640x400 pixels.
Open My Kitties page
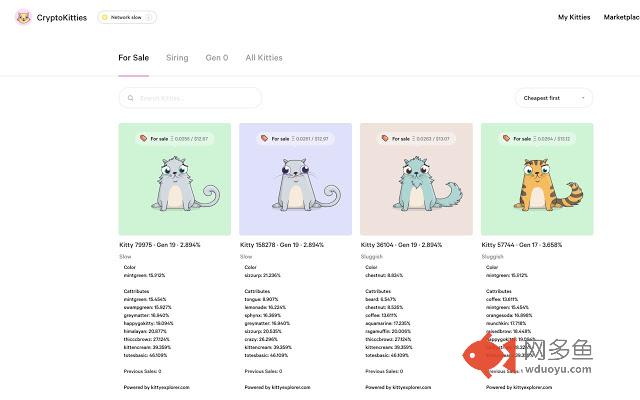pos(574,17)
